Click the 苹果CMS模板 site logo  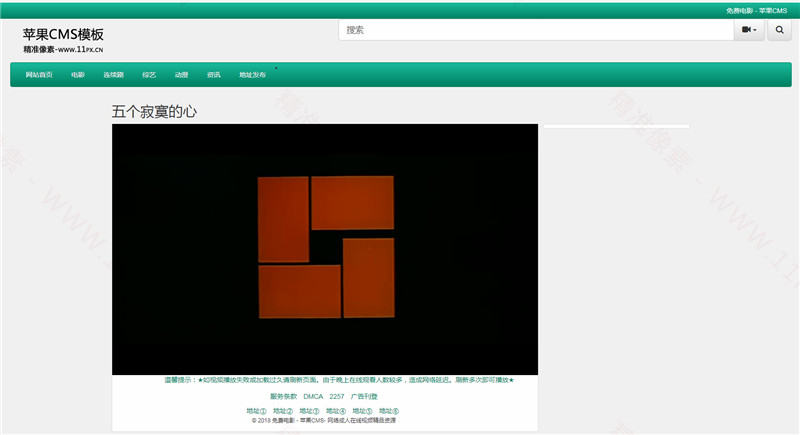63,40
